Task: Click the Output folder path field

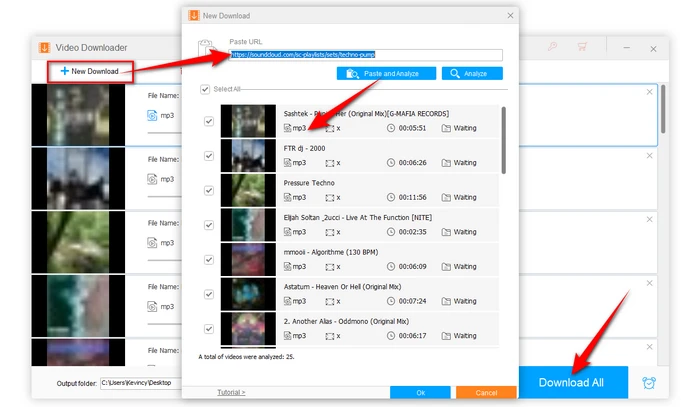Action: point(141,383)
